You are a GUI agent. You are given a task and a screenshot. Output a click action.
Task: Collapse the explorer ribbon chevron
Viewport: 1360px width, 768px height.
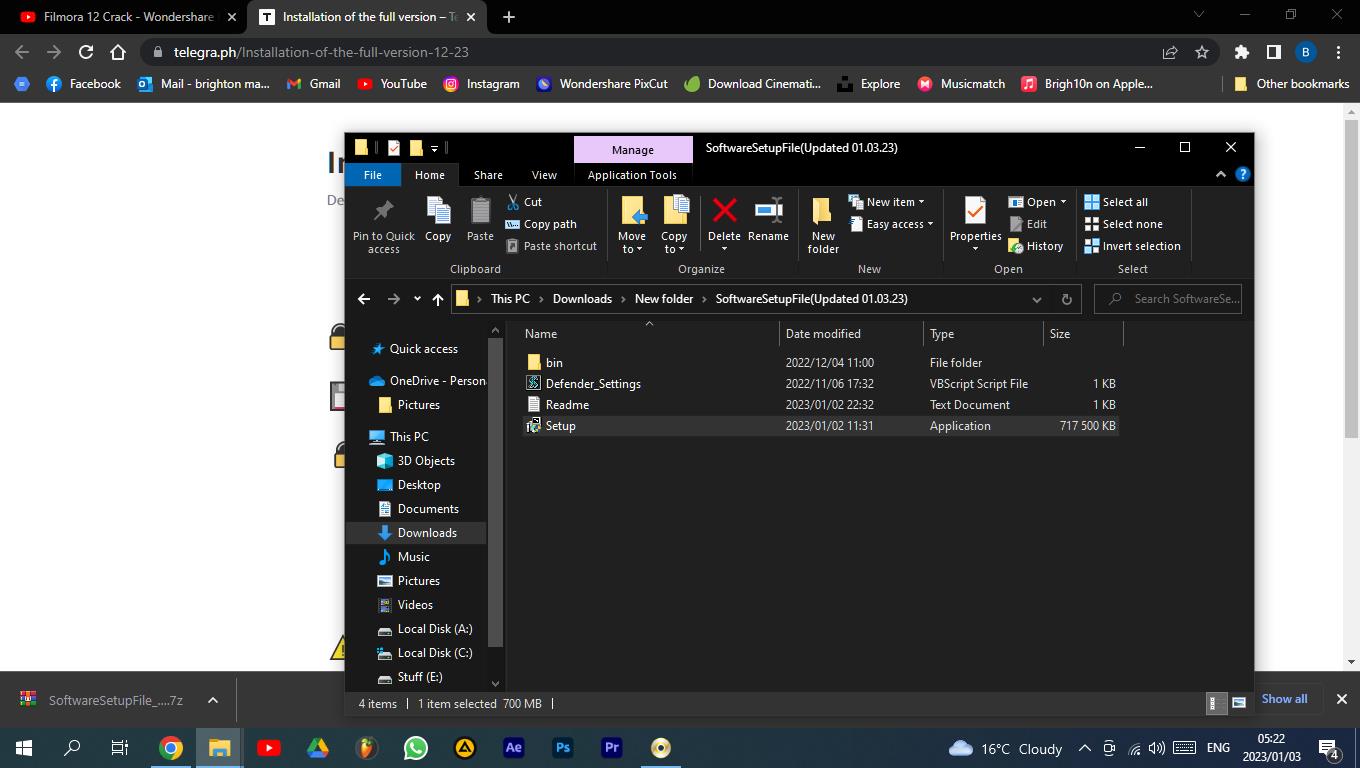tap(1220, 174)
